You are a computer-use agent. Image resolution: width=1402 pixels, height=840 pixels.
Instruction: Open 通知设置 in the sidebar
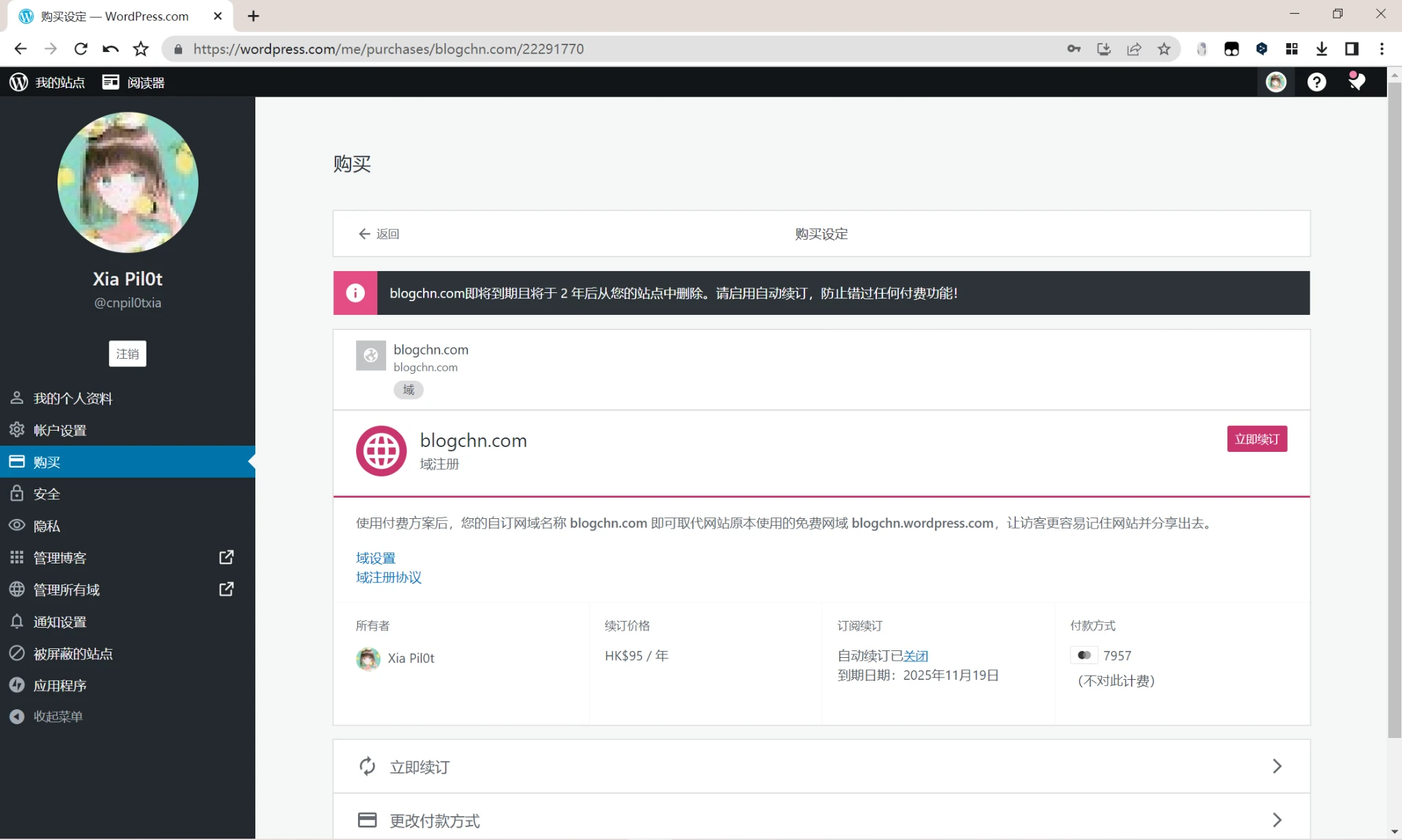click(x=60, y=622)
